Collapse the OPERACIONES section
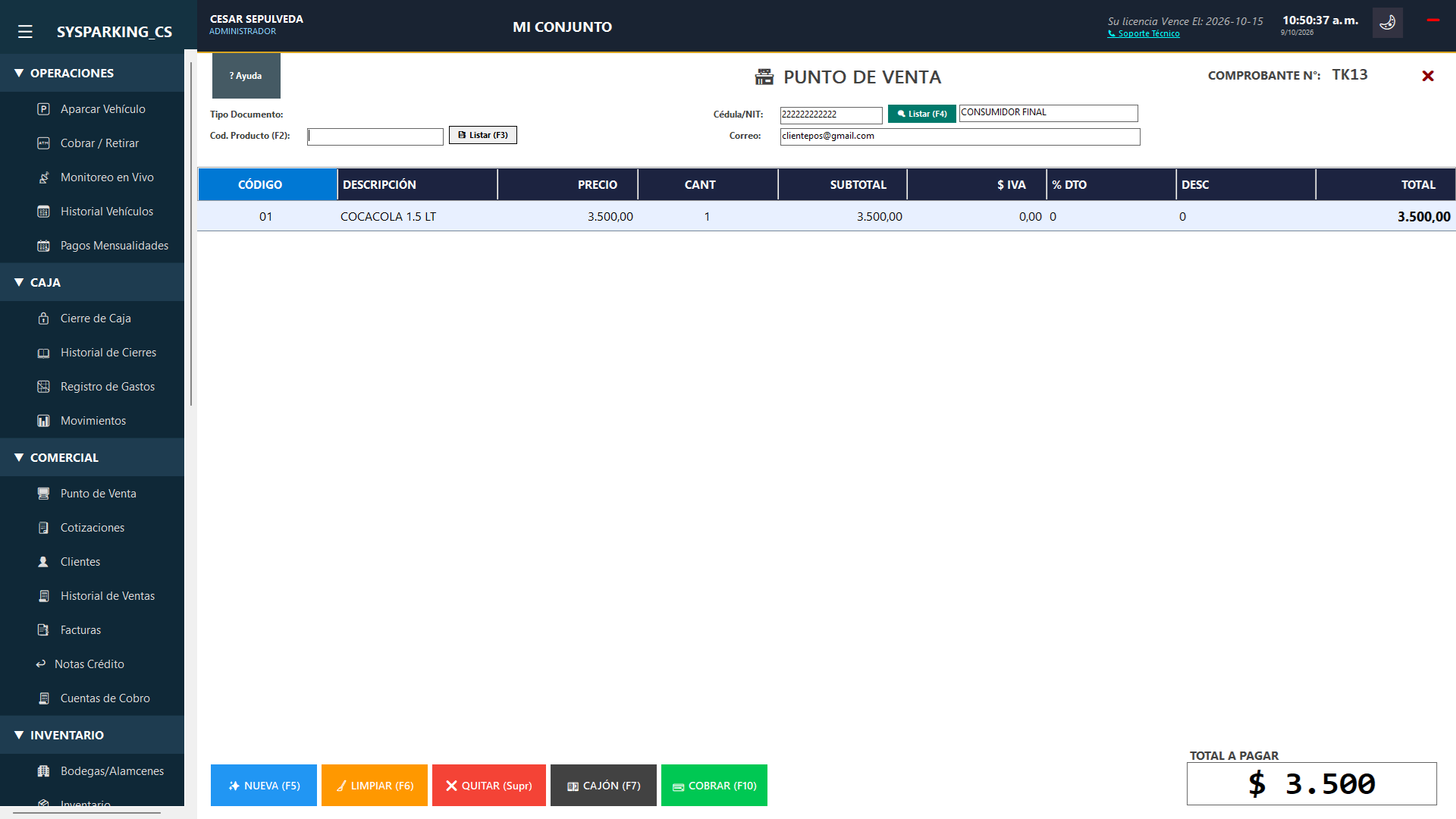This screenshot has width=1456, height=819. (x=92, y=73)
